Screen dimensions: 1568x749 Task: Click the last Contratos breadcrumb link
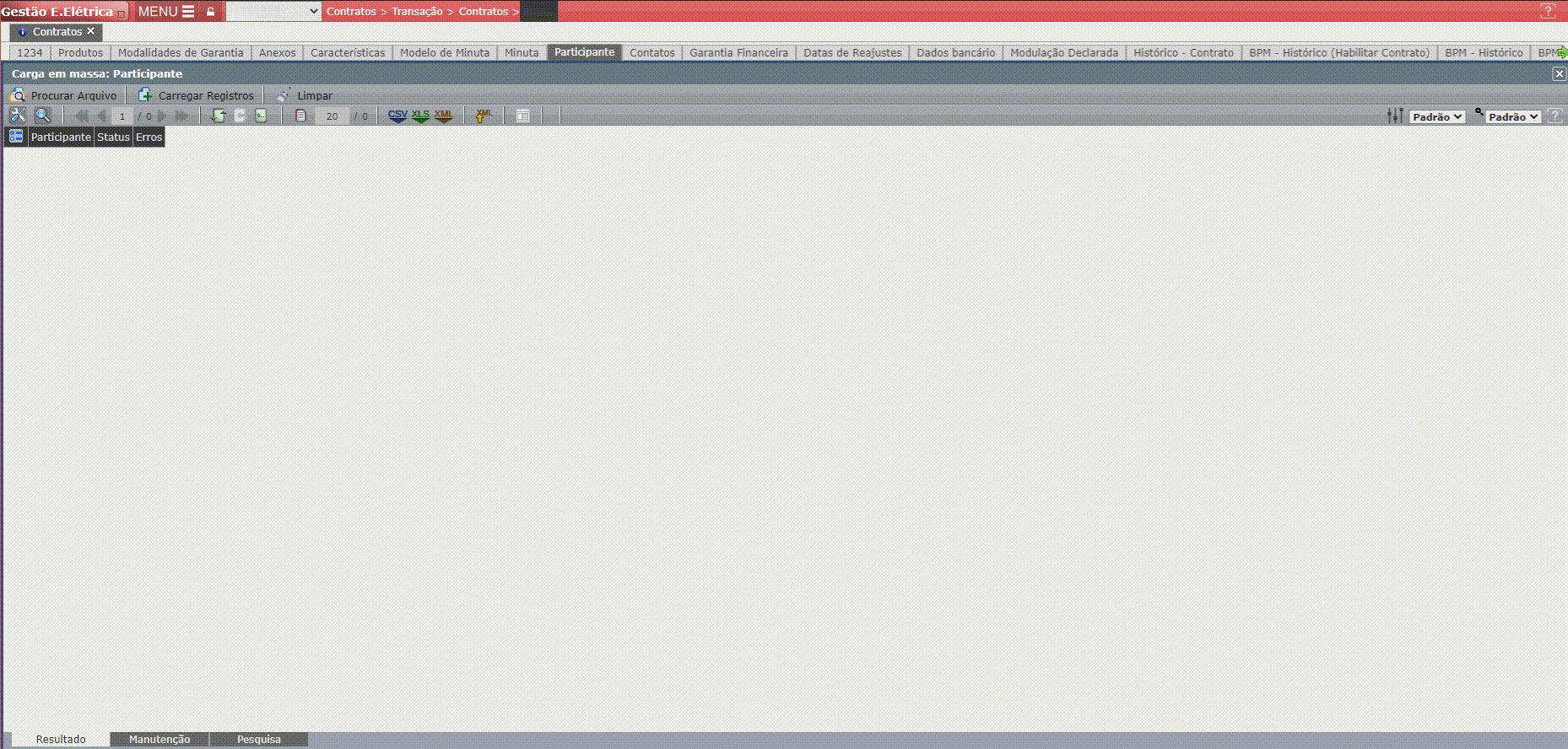pyautogui.click(x=484, y=12)
